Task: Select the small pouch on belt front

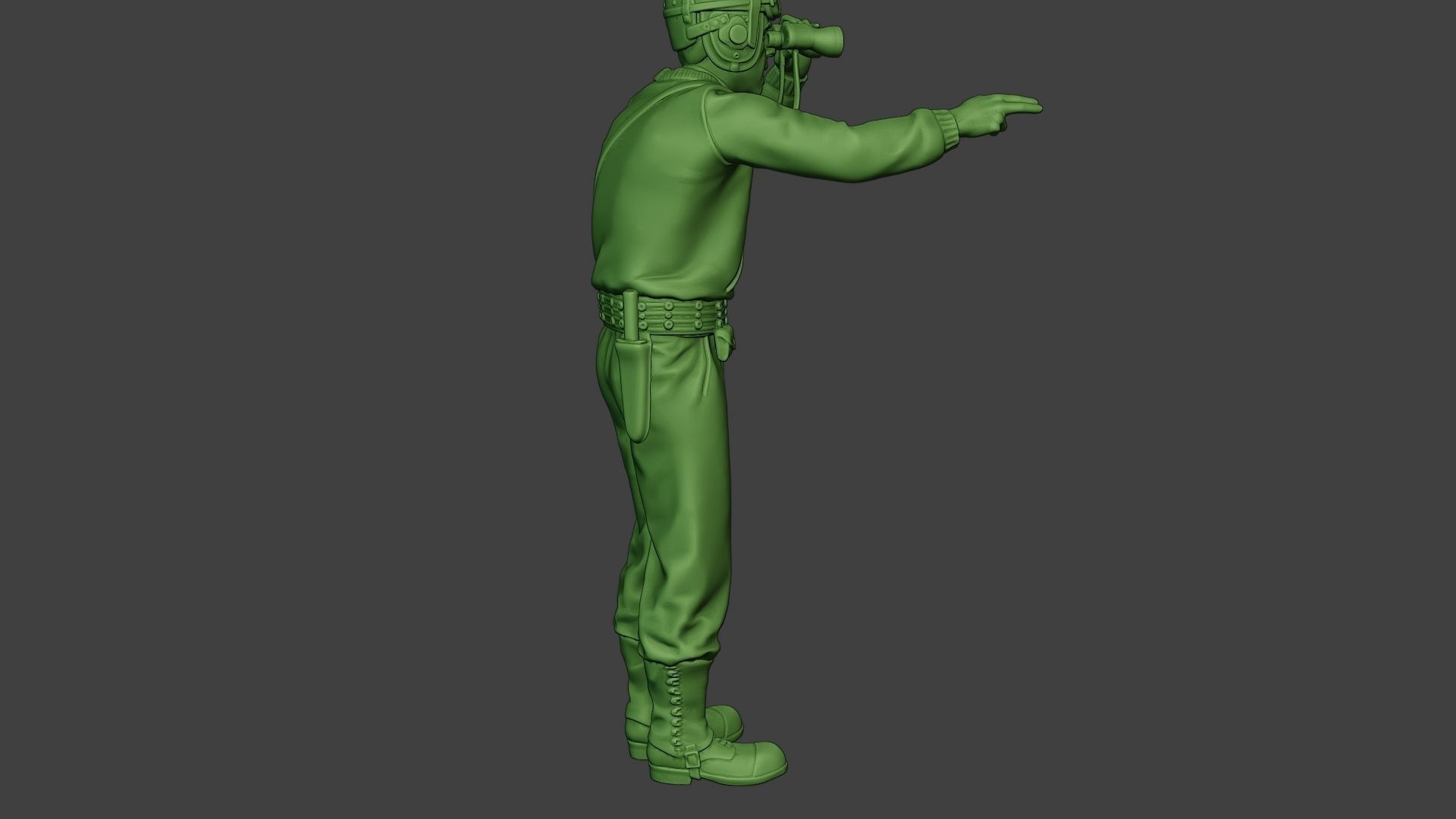Action: point(723,342)
